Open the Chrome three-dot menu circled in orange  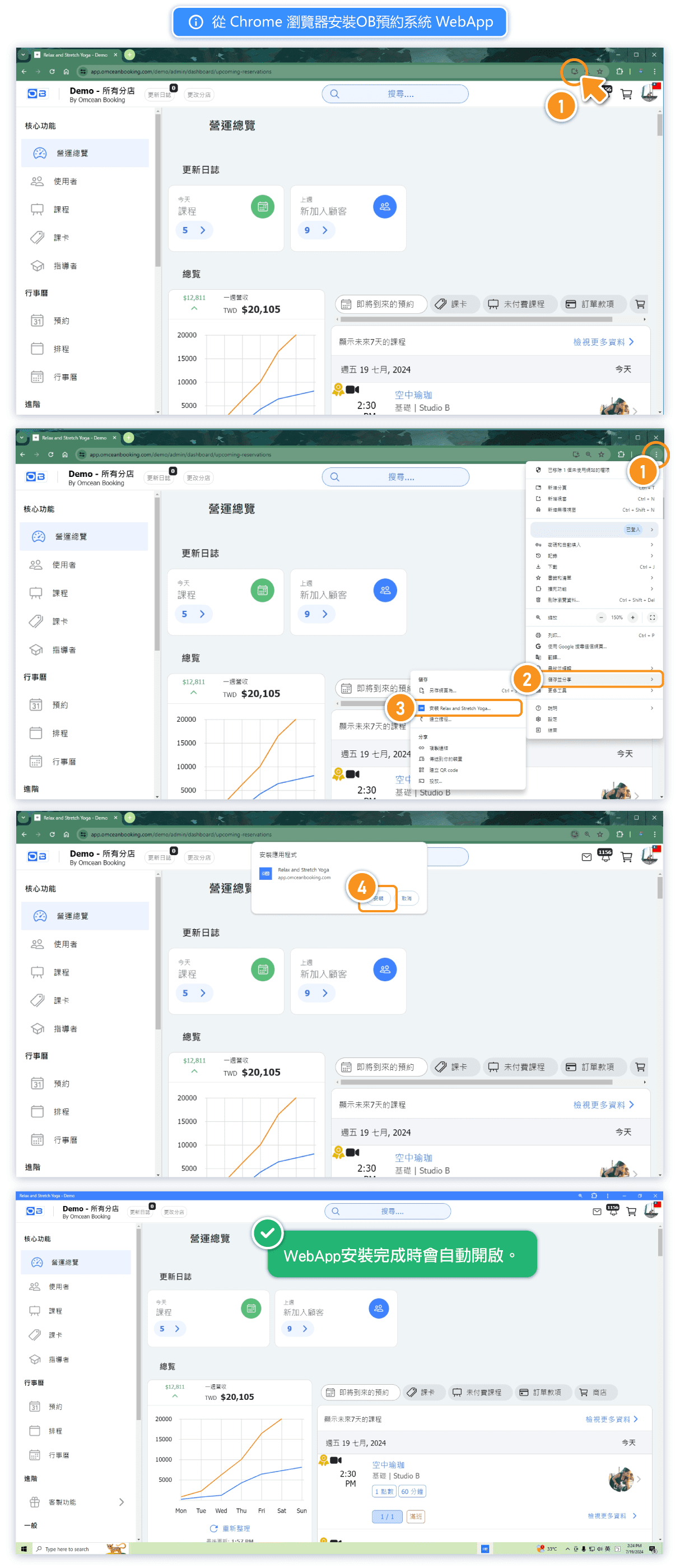[656, 454]
